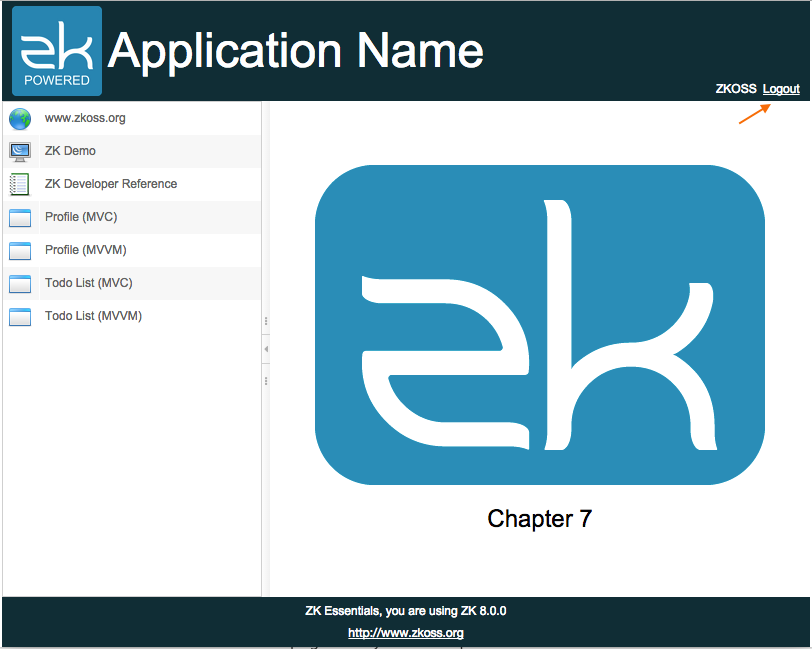Click the notebook icon beside ZK Developer Reference

click(x=20, y=184)
